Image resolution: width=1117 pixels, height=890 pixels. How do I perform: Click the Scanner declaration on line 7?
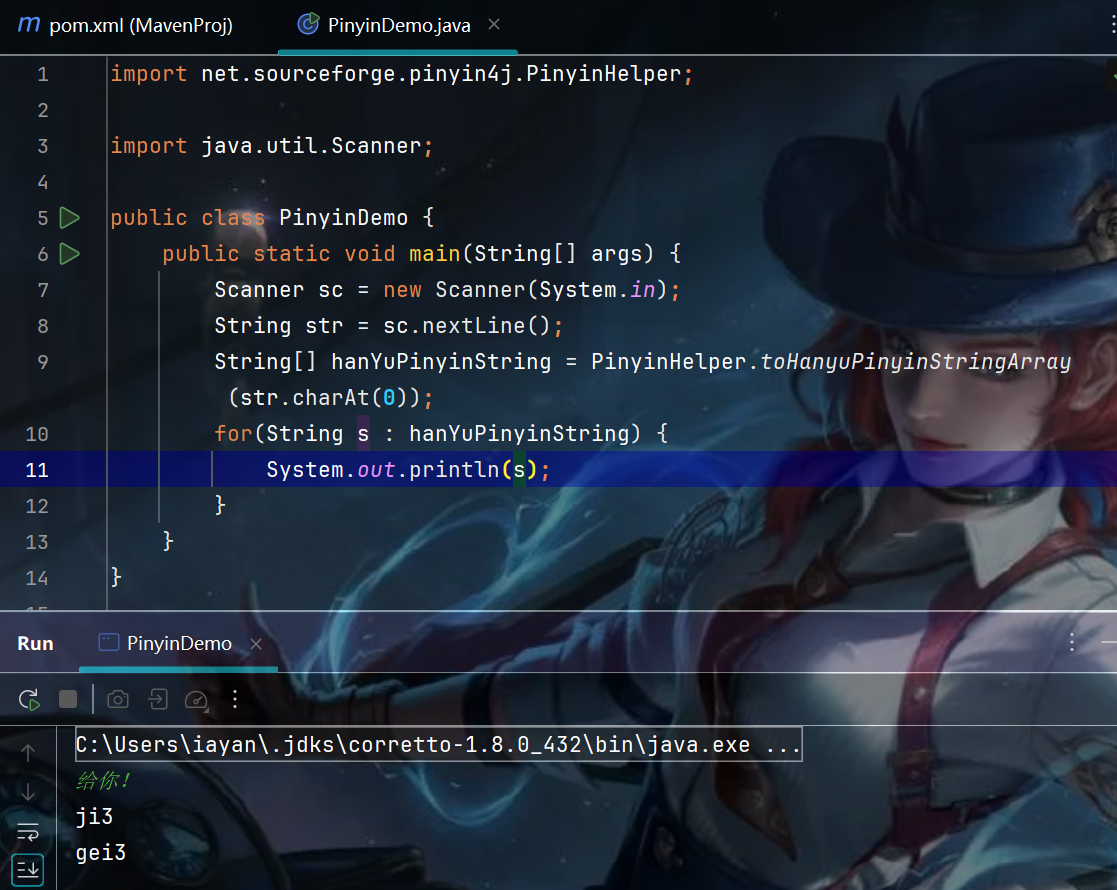tap(447, 290)
